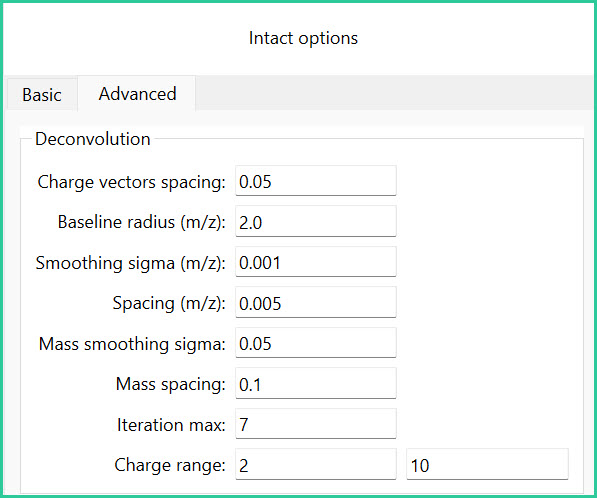Click the Charge range label
The width and height of the screenshot is (597, 498).
(x=170, y=465)
